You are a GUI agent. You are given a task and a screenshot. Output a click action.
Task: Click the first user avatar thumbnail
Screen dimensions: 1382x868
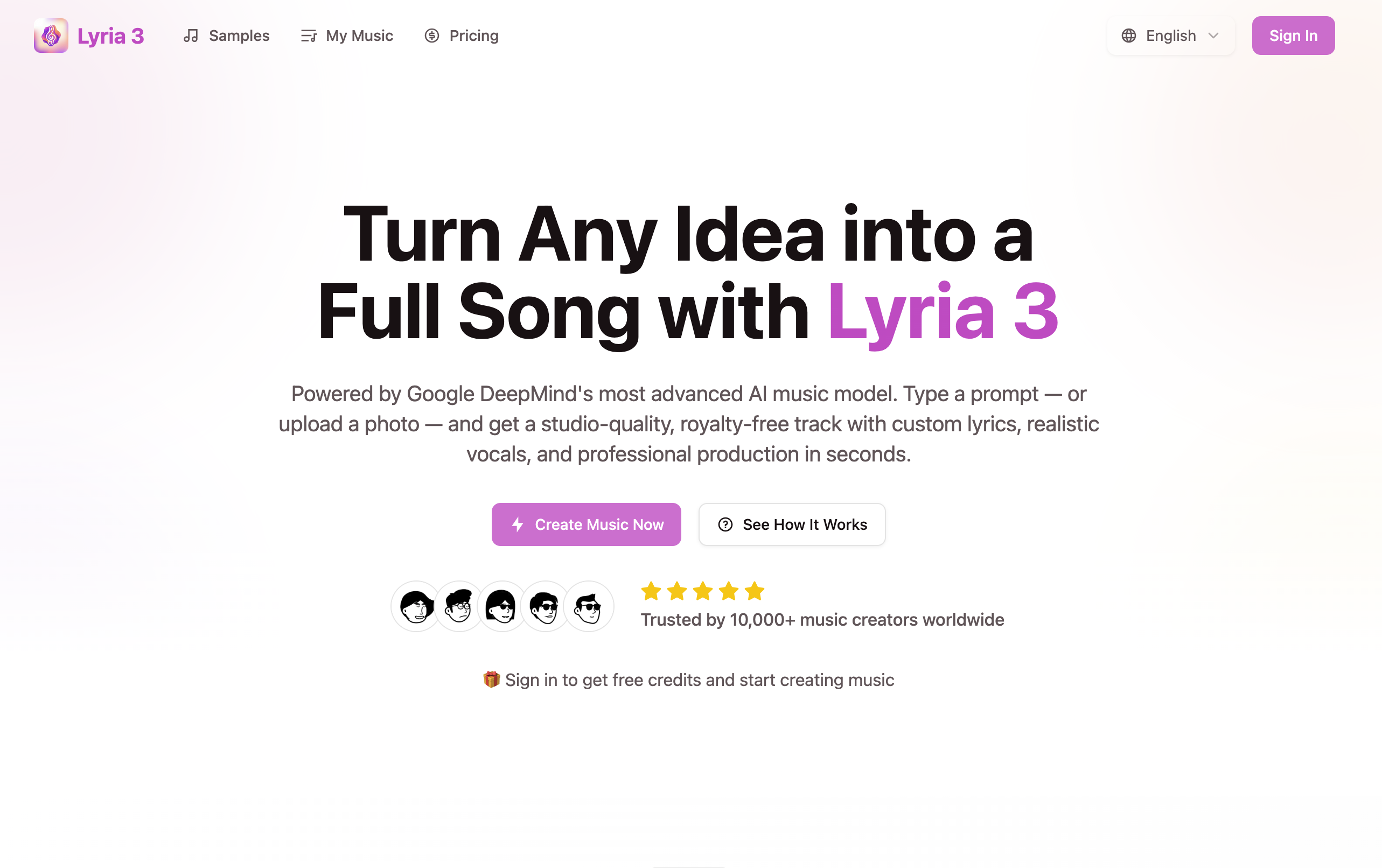(x=416, y=606)
